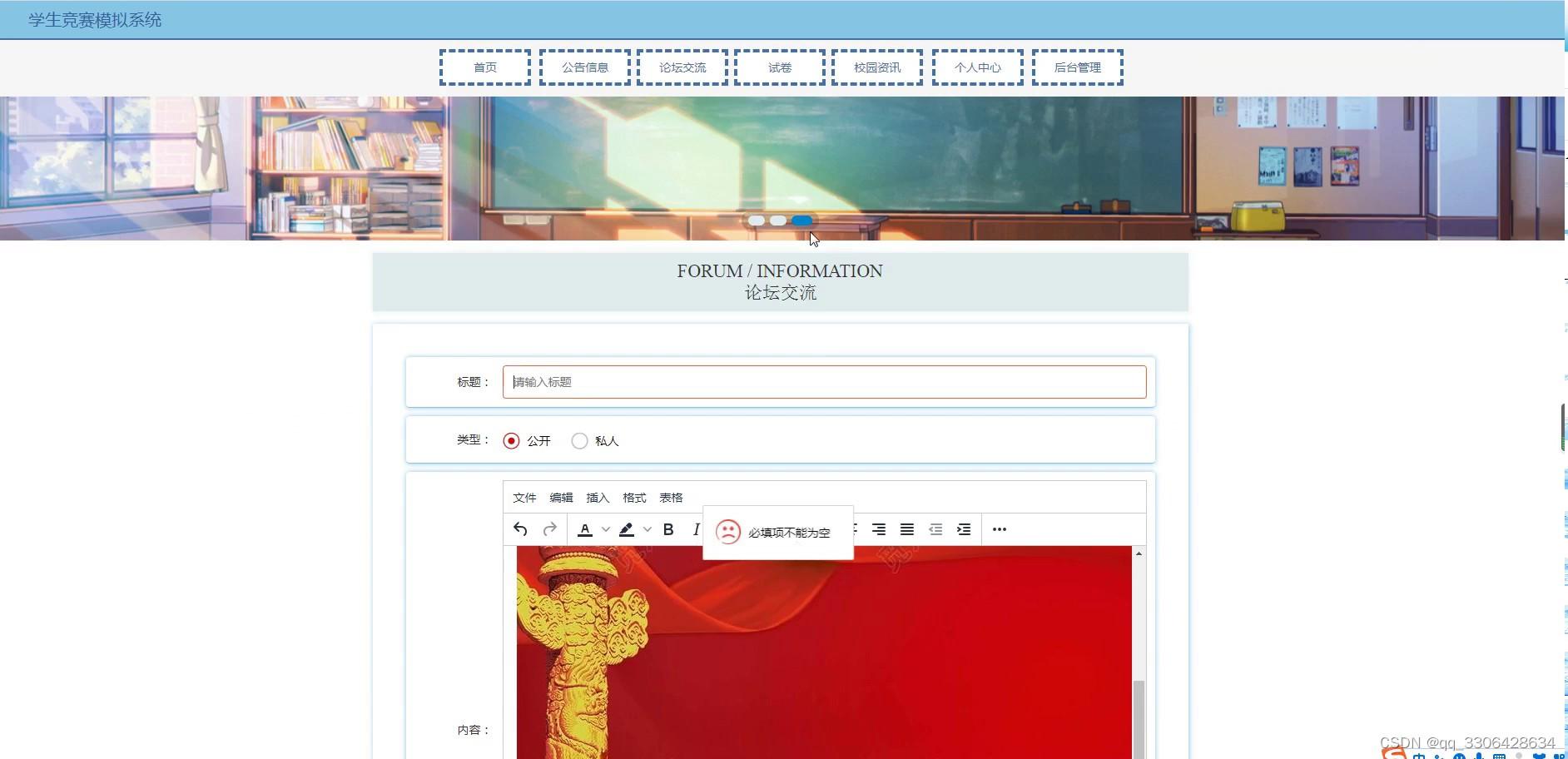This screenshot has height=759, width=1568.
Task: Align editor text to the right
Action: (879, 529)
